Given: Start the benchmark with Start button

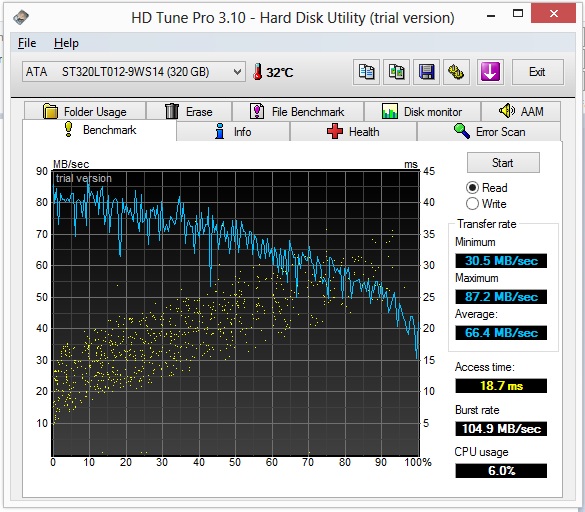Looking at the screenshot, I should pos(503,163).
